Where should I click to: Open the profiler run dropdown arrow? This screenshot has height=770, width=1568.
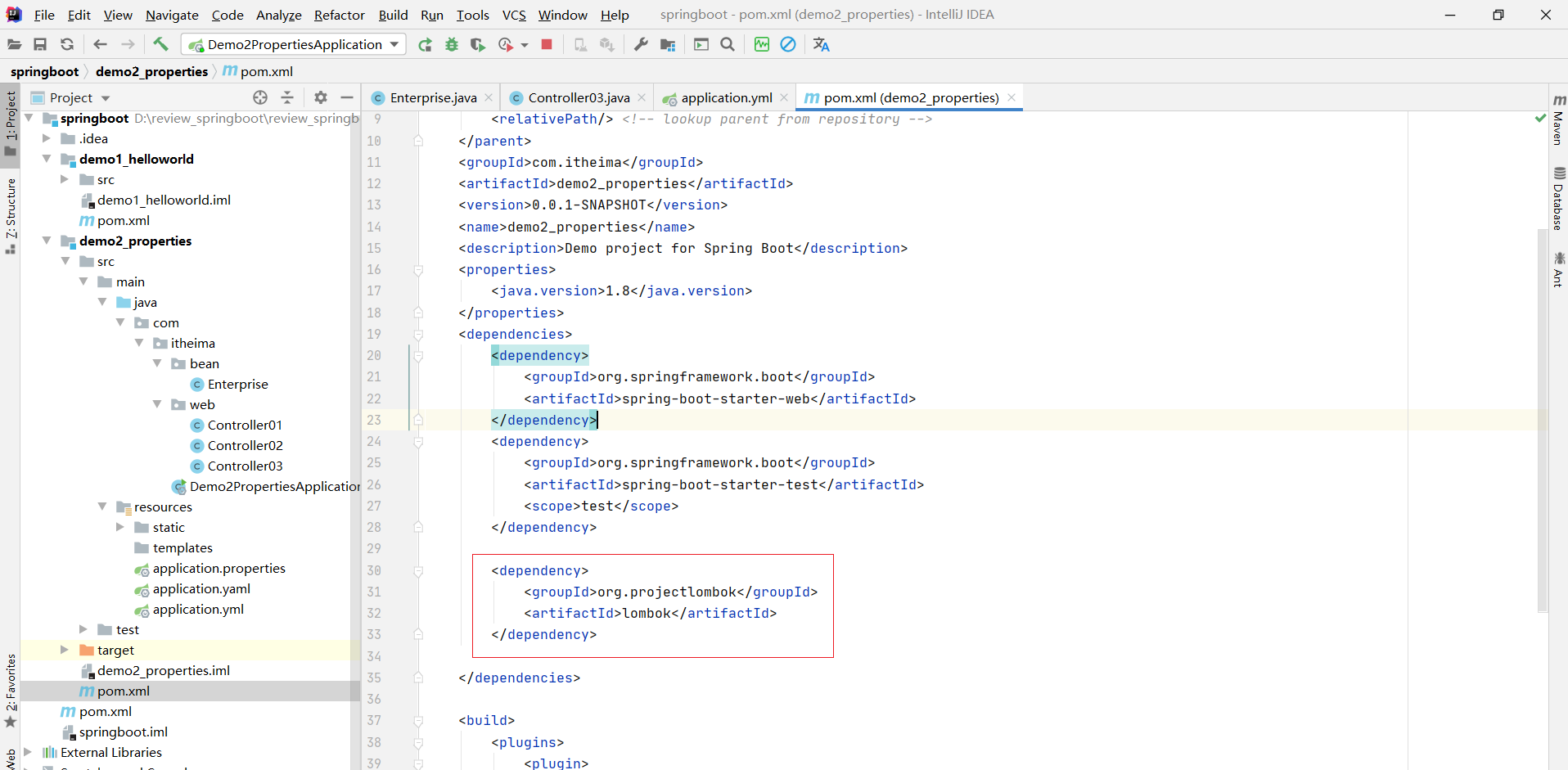point(525,45)
